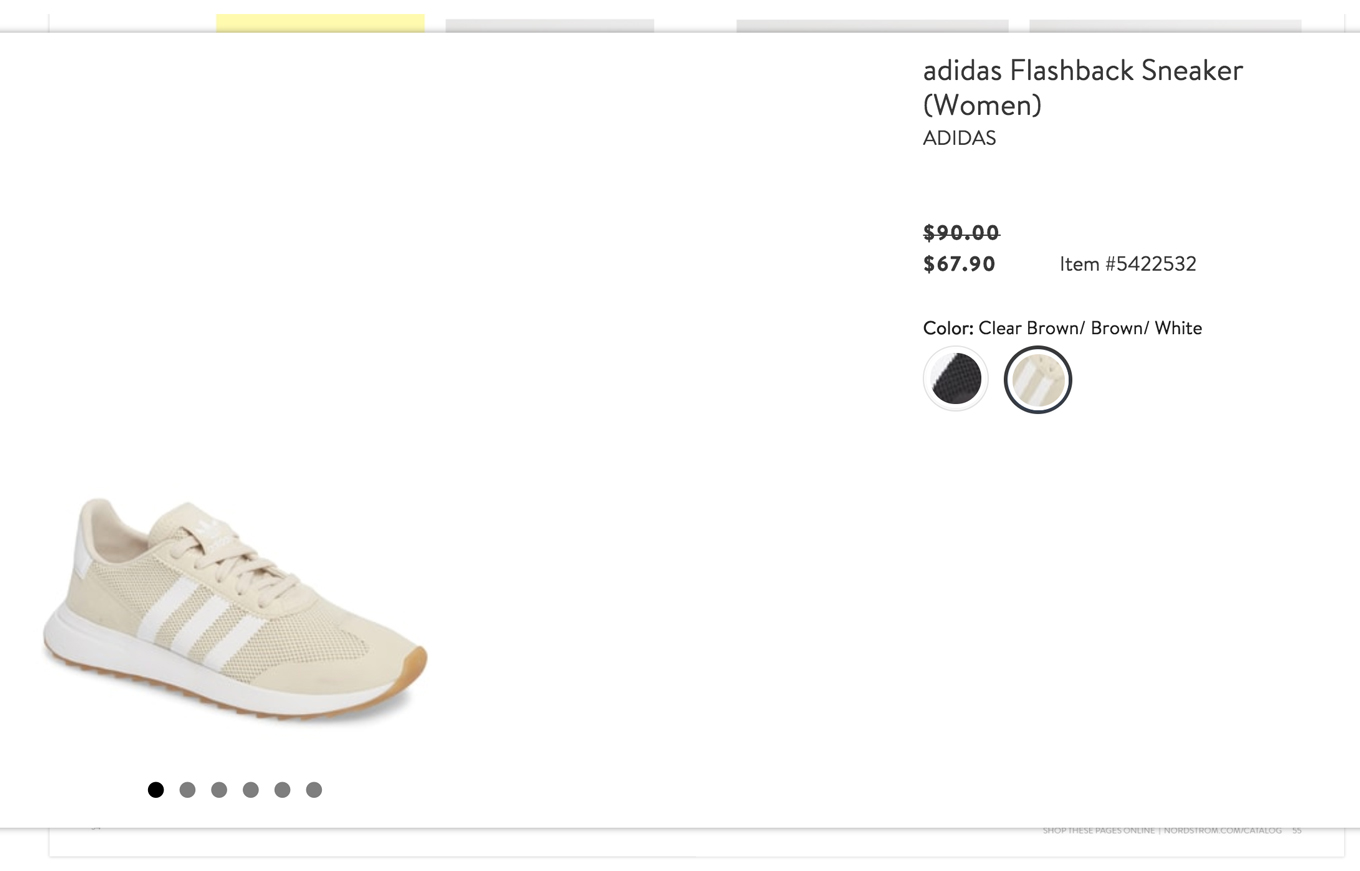Screen dimensions: 1360x871
Task: Click the crossed-out $90.00 price
Action: pos(960,233)
